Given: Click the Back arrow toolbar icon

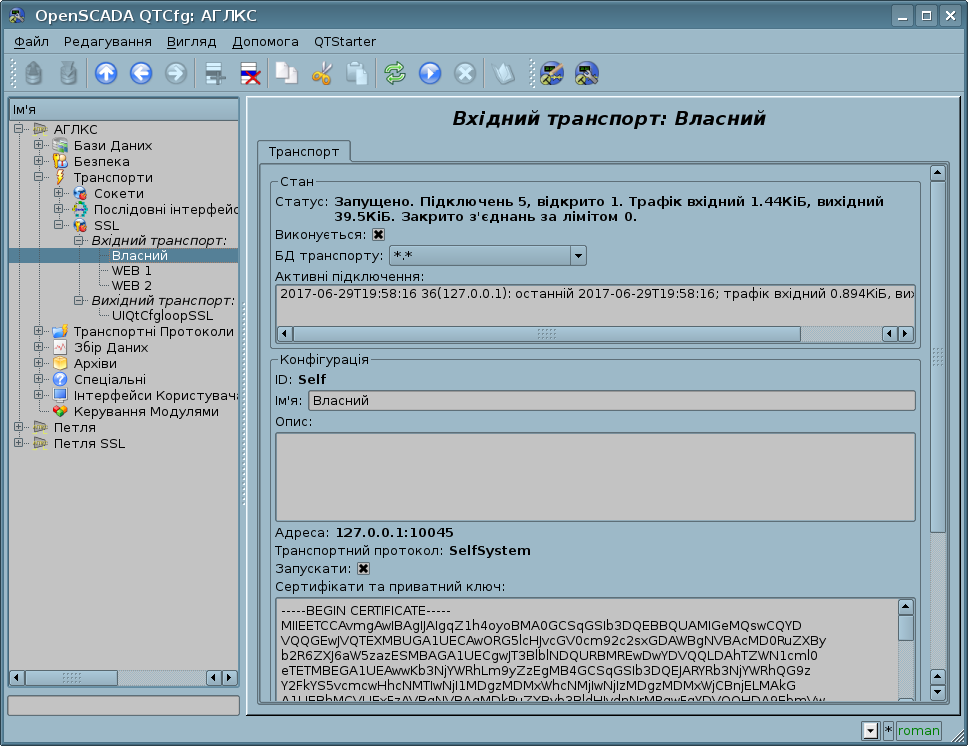Looking at the screenshot, I should tap(141, 73).
